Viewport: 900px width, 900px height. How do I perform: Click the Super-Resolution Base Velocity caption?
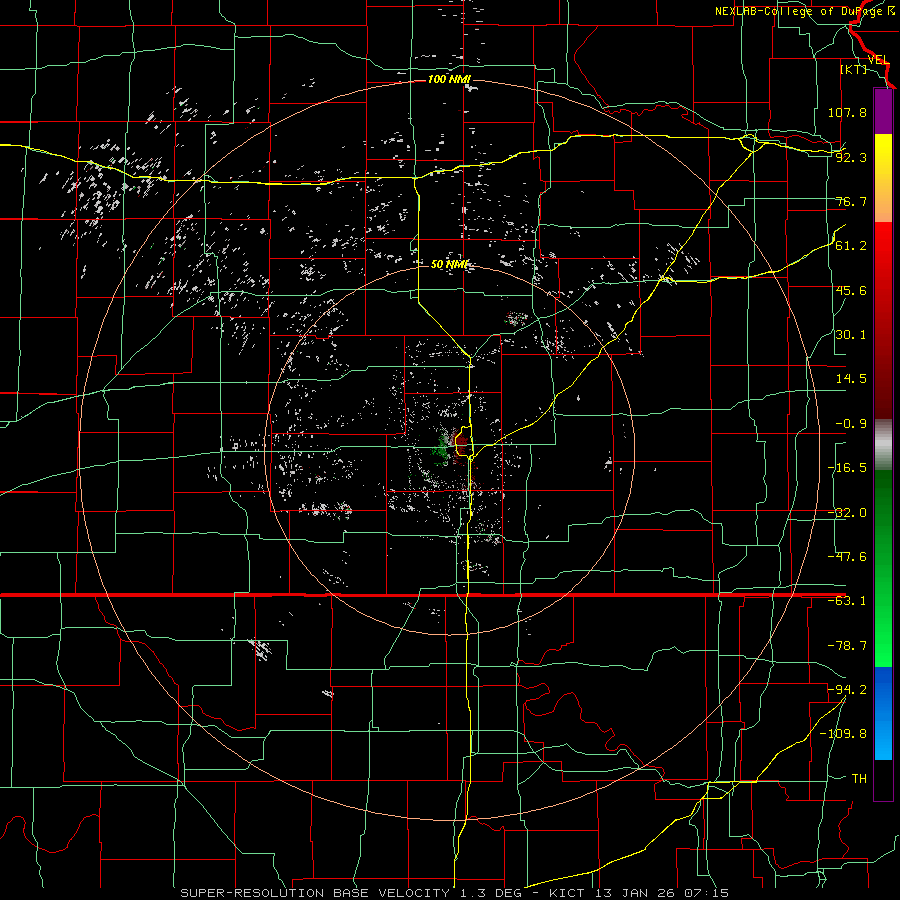(x=455, y=893)
